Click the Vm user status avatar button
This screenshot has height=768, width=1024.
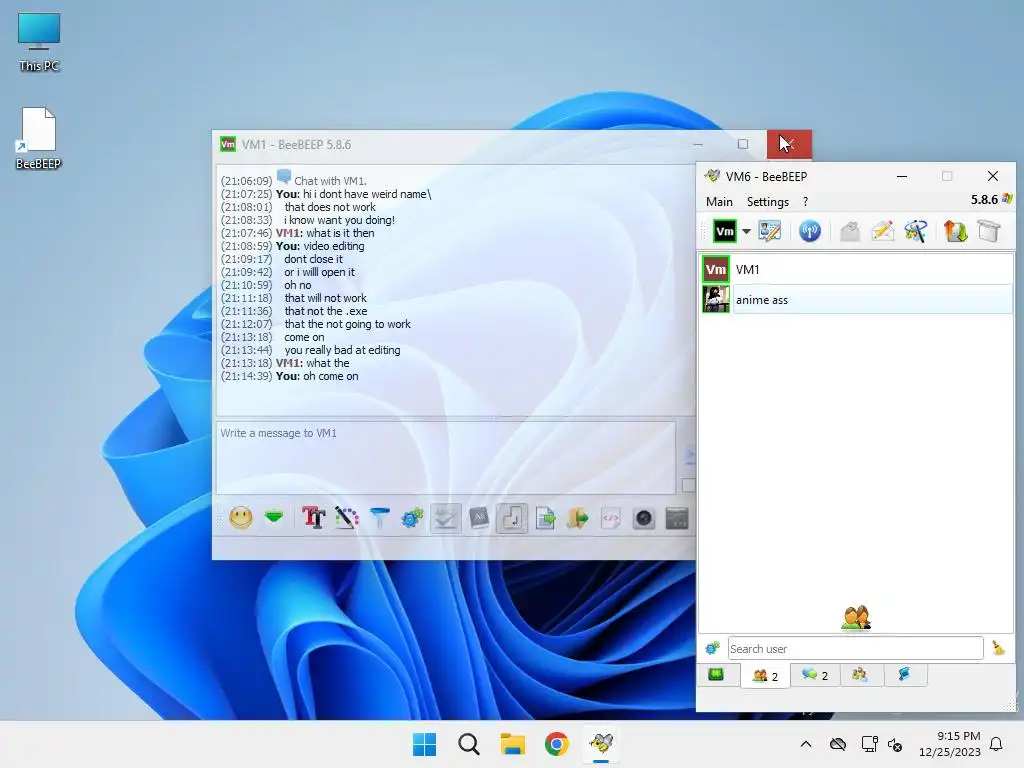click(x=724, y=231)
